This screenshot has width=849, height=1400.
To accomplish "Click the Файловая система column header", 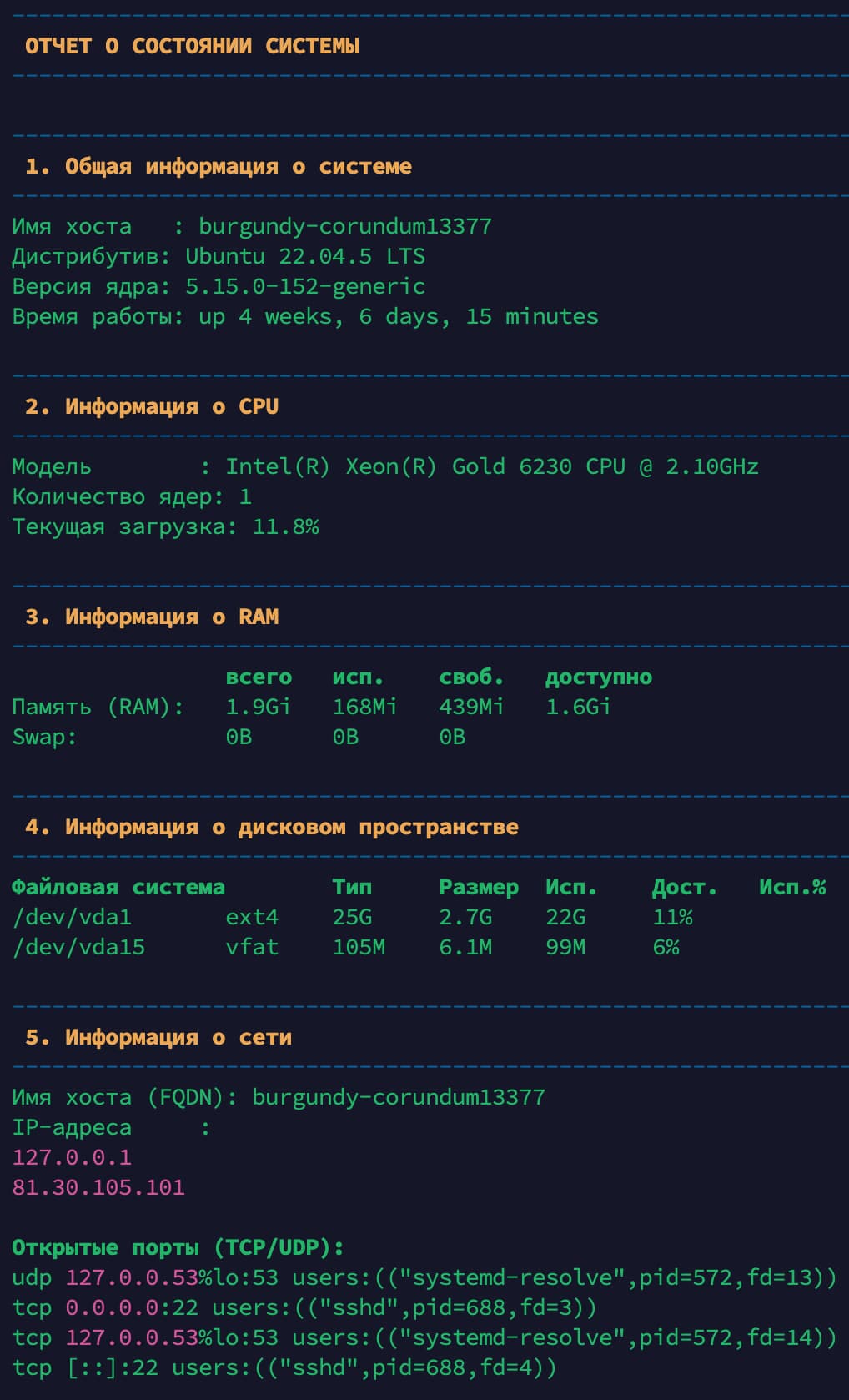I will [118, 887].
